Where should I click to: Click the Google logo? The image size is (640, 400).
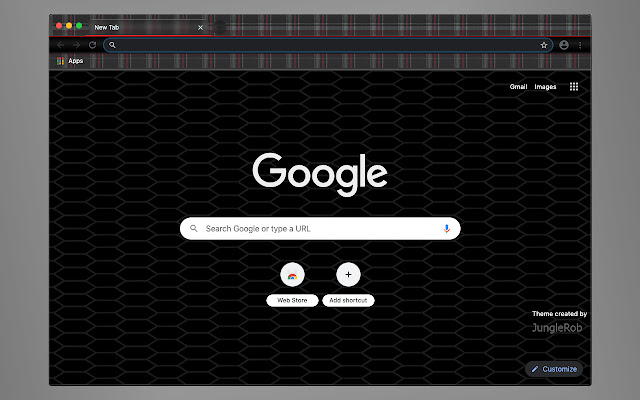pyautogui.click(x=320, y=174)
